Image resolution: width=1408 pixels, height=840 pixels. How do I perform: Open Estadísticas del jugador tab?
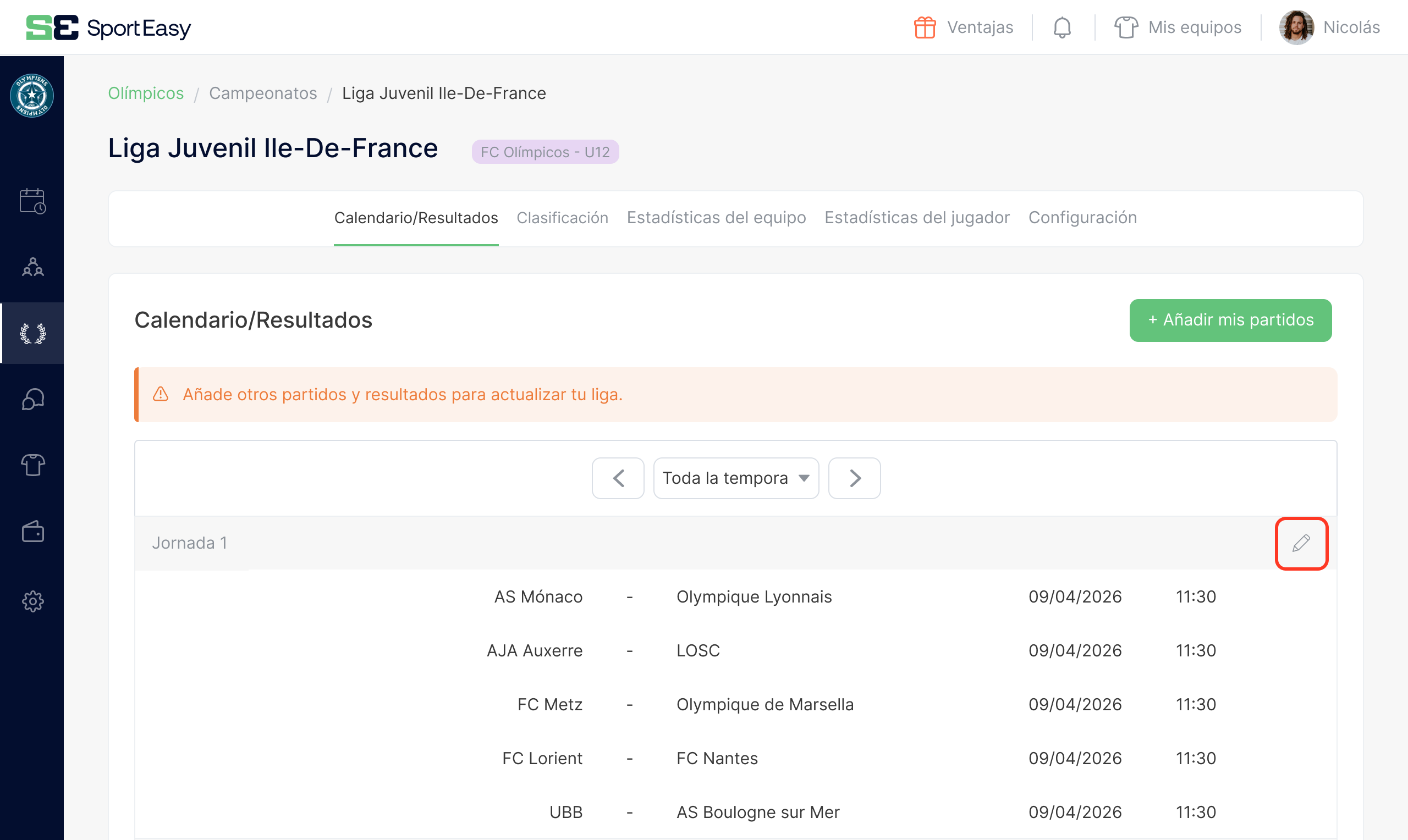tap(917, 218)
